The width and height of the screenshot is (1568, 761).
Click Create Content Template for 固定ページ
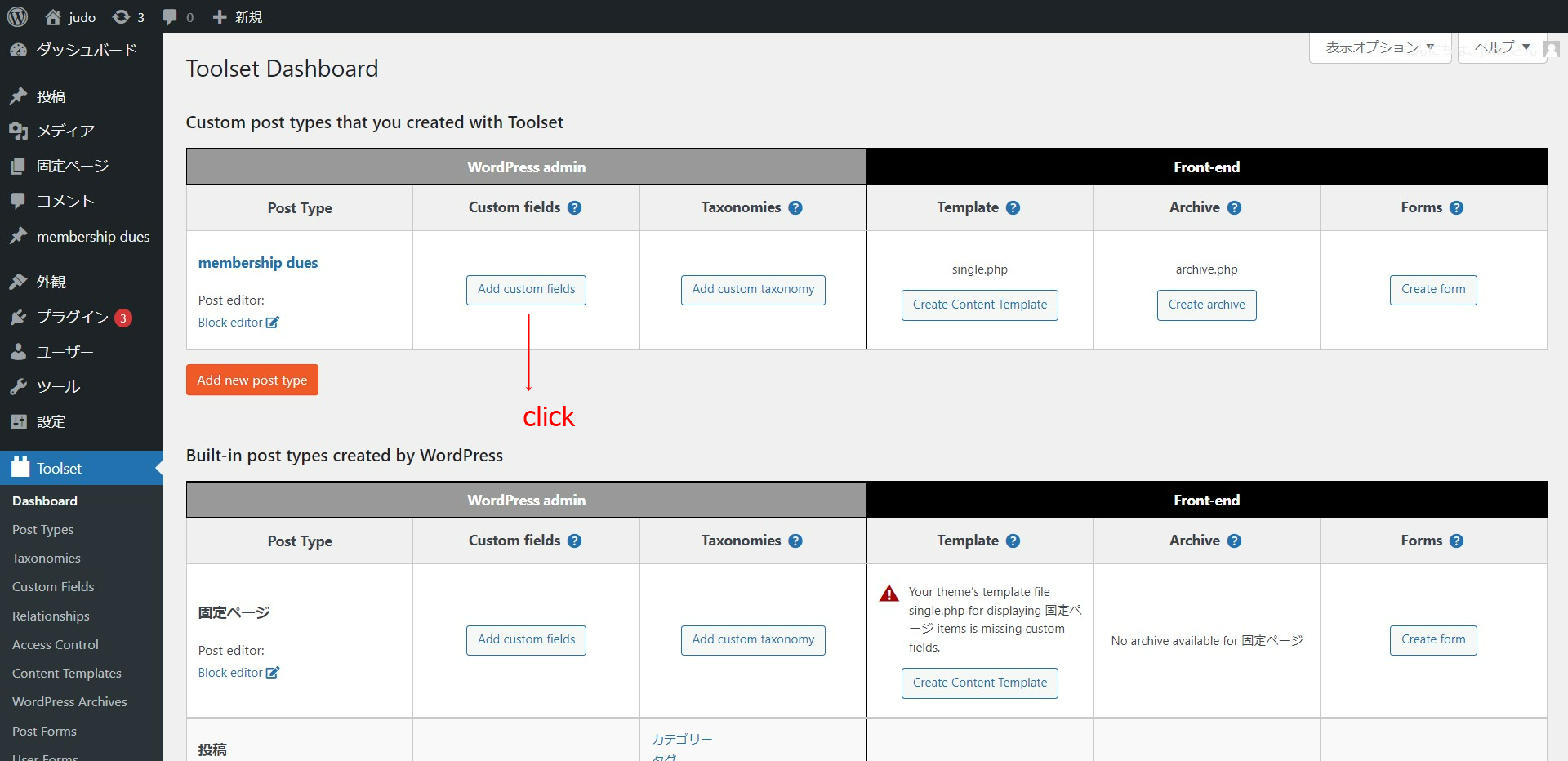tap(980, 683)
